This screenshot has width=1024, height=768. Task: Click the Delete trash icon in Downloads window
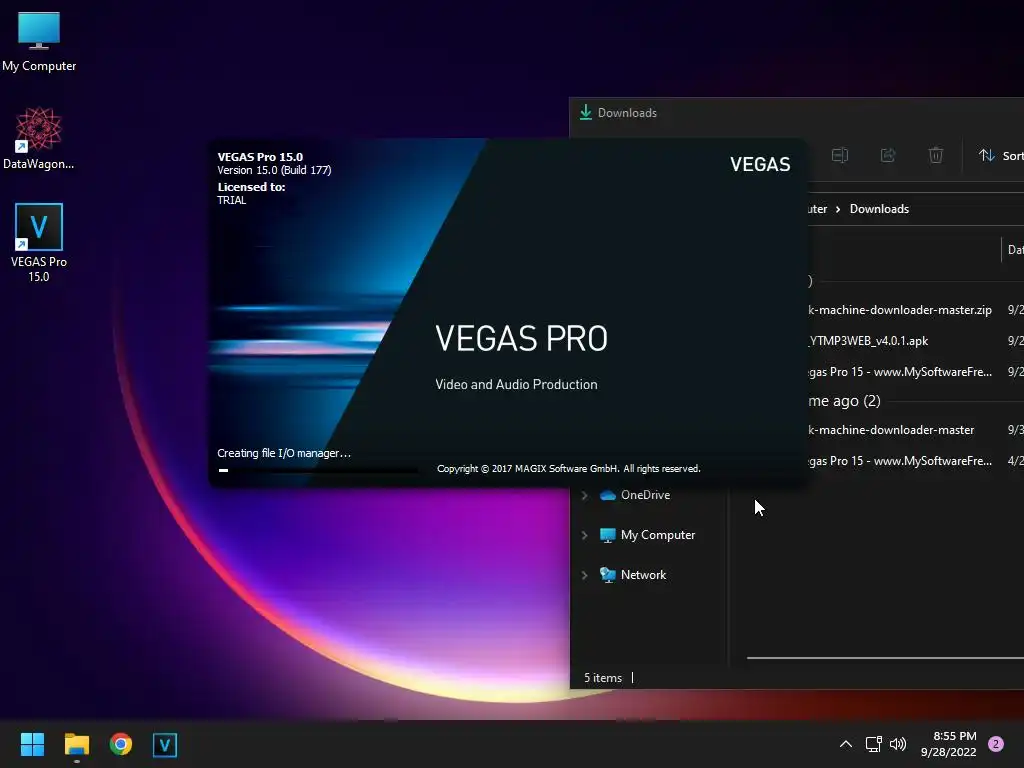pos(936,155)
